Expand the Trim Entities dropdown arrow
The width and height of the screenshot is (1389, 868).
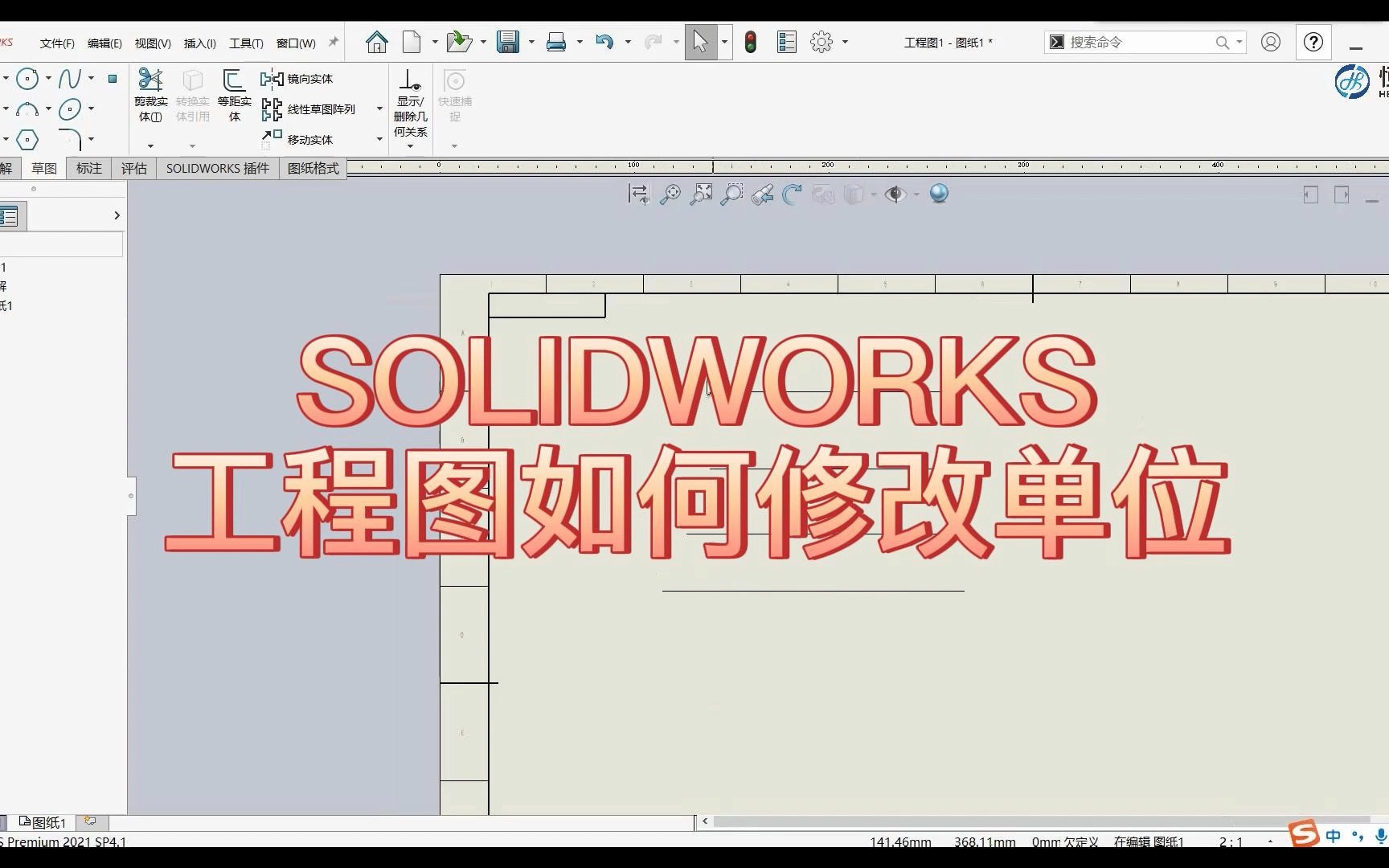pos(150,146)
